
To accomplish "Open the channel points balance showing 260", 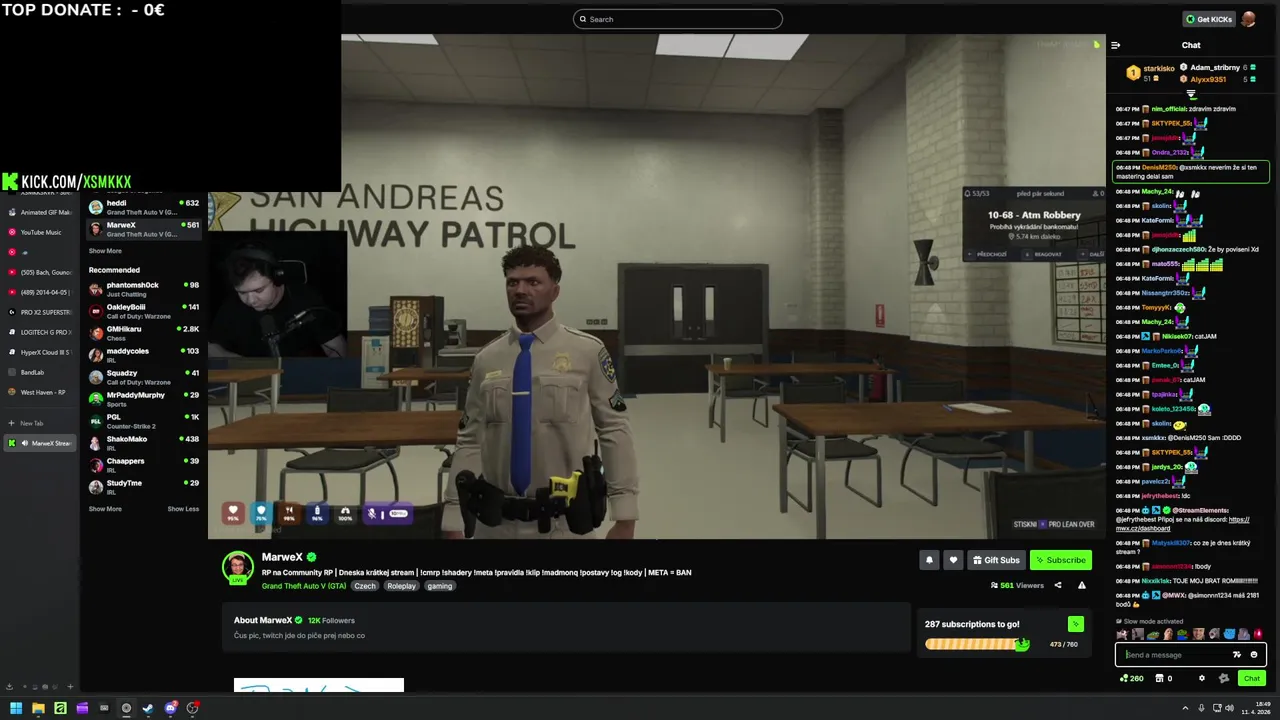I will click(x=1132, y=678).
